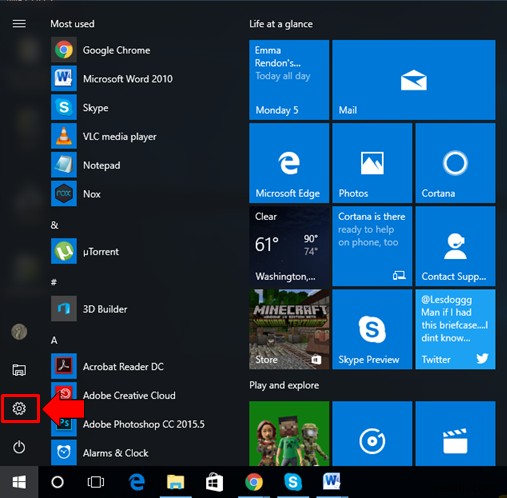Open the Power options button
This screenshot has width=507, height=498.
click(19, 447)
